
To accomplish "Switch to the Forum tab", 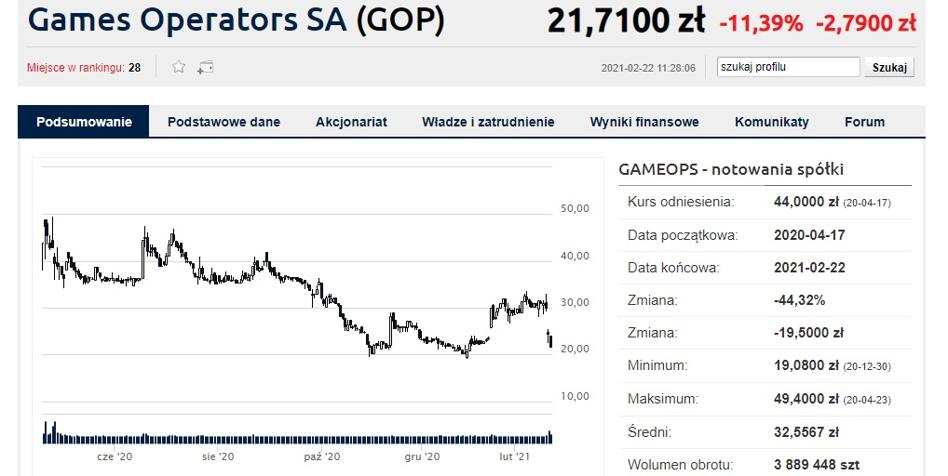I will (x=865, y=122).
